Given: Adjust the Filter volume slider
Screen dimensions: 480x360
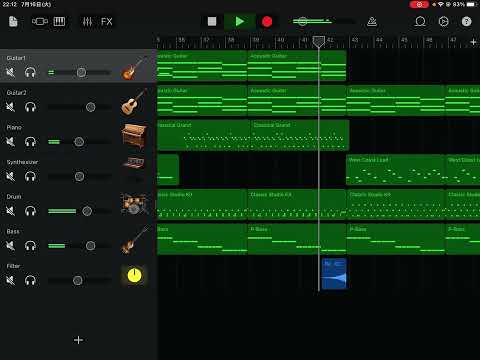Looking at the screenshot, I should pyautogui.click(x=79, y=280).
